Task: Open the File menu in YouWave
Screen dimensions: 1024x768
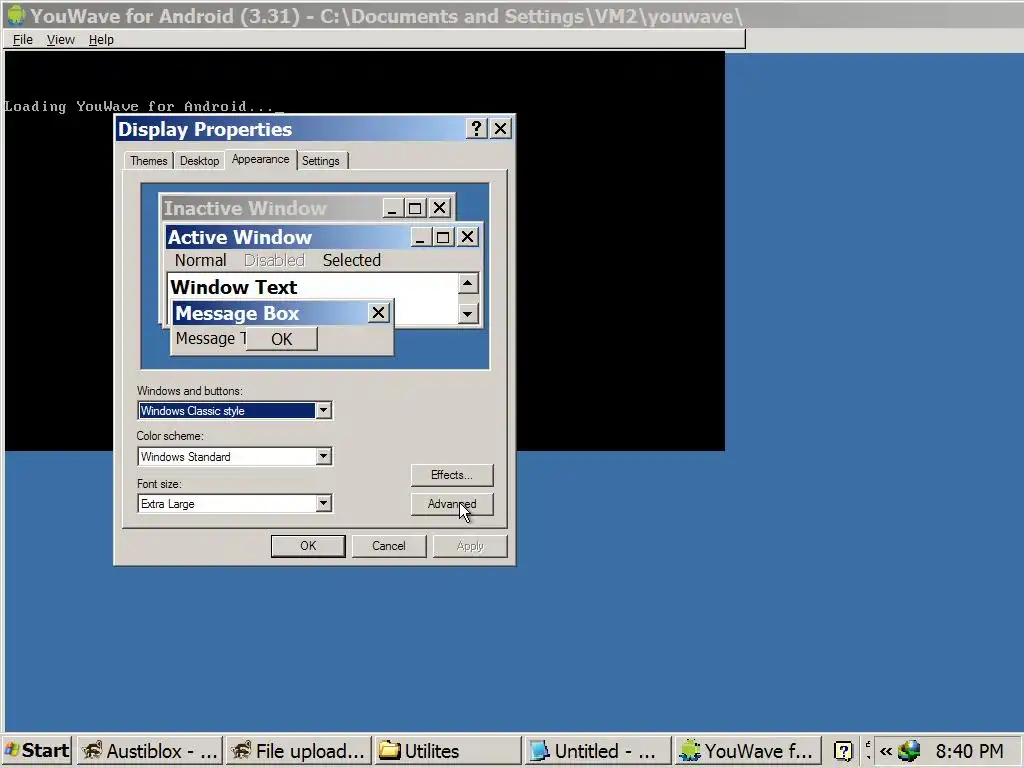Action: tap(23, 40)
